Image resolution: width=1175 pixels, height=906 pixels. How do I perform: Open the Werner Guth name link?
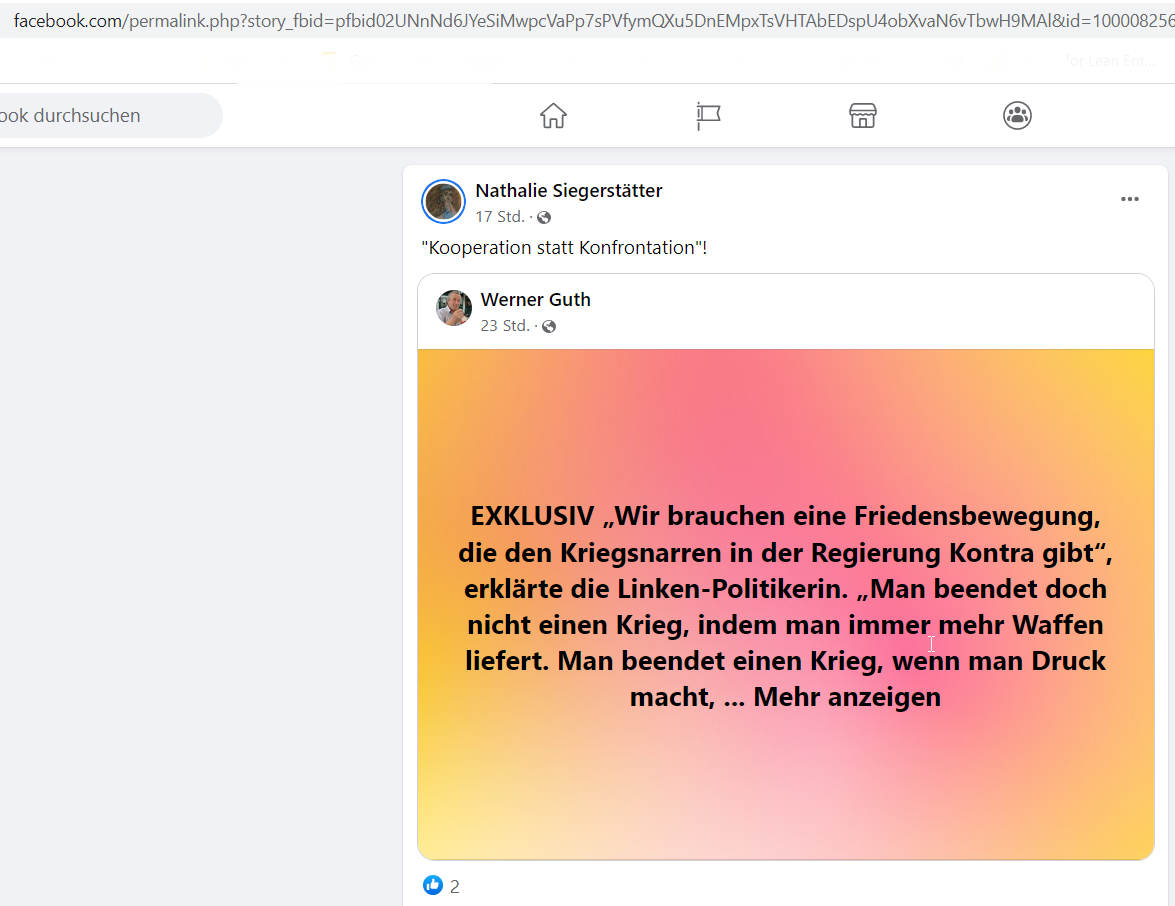pos(536,300)
